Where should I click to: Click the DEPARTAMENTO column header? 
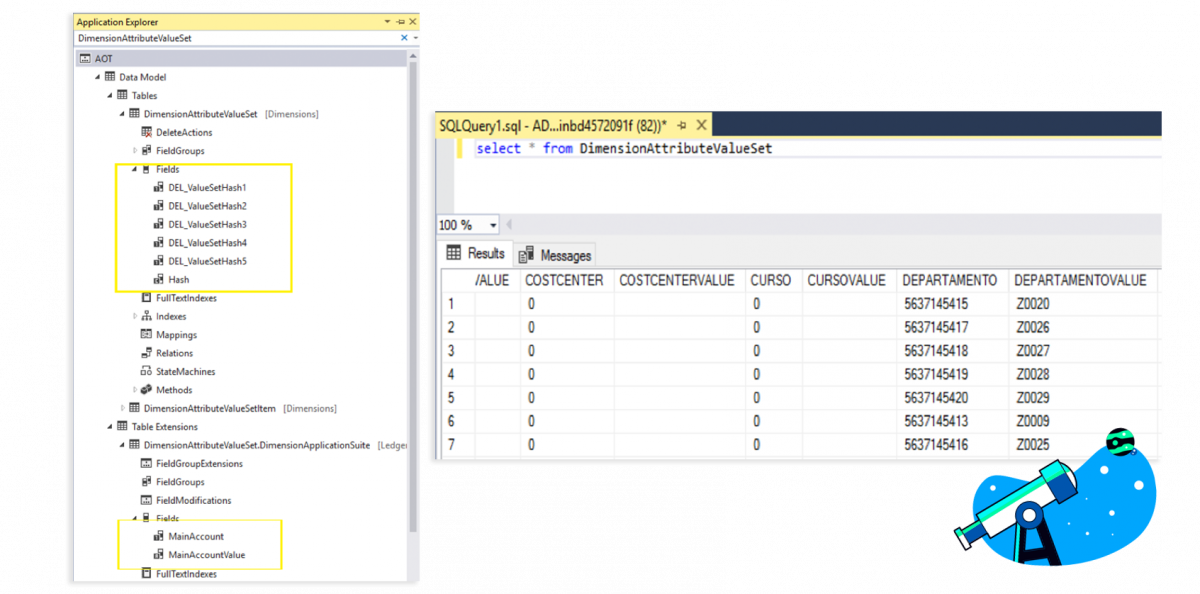950,280
